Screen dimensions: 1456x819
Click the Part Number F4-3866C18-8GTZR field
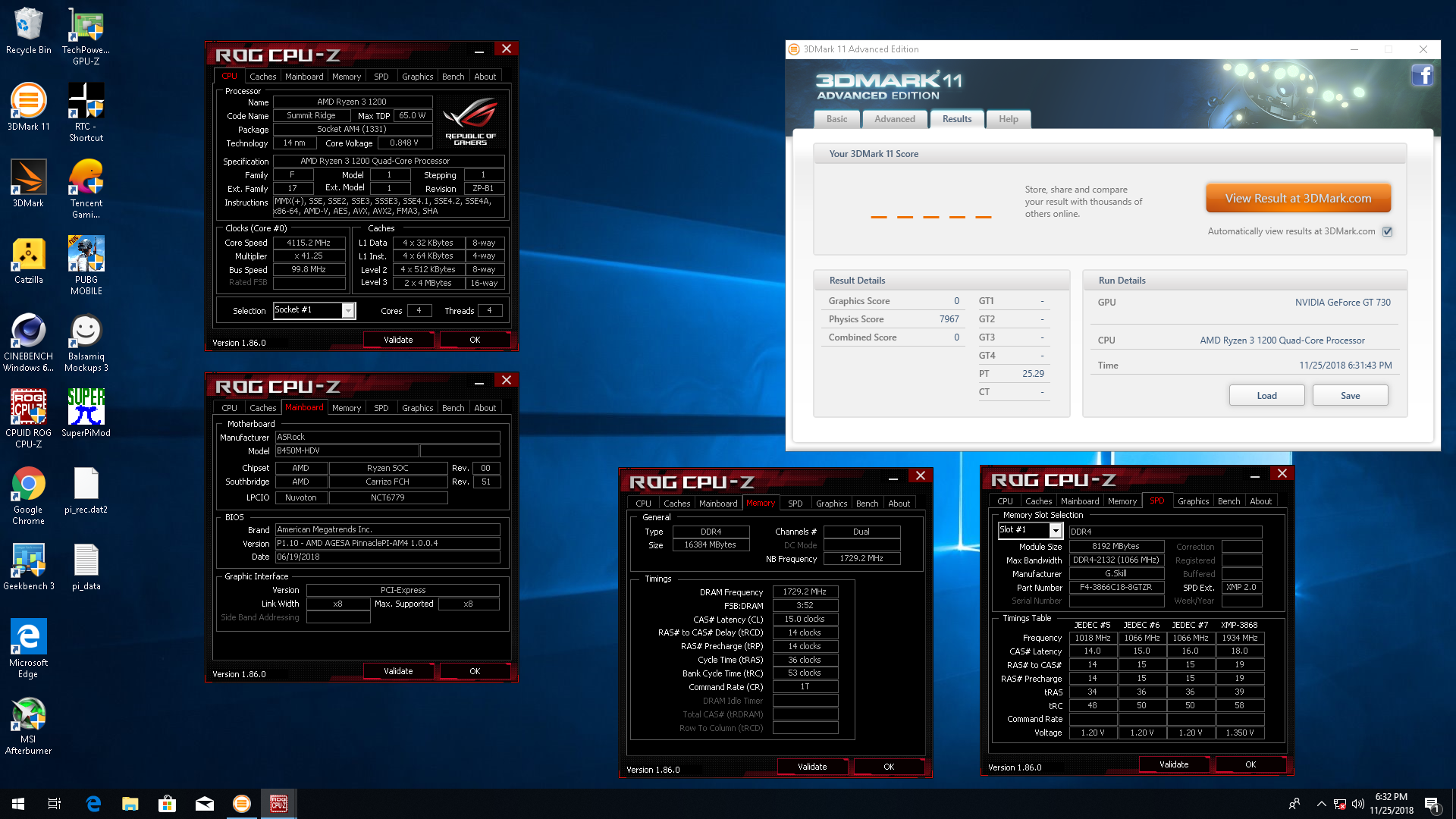click(1116, 587)
